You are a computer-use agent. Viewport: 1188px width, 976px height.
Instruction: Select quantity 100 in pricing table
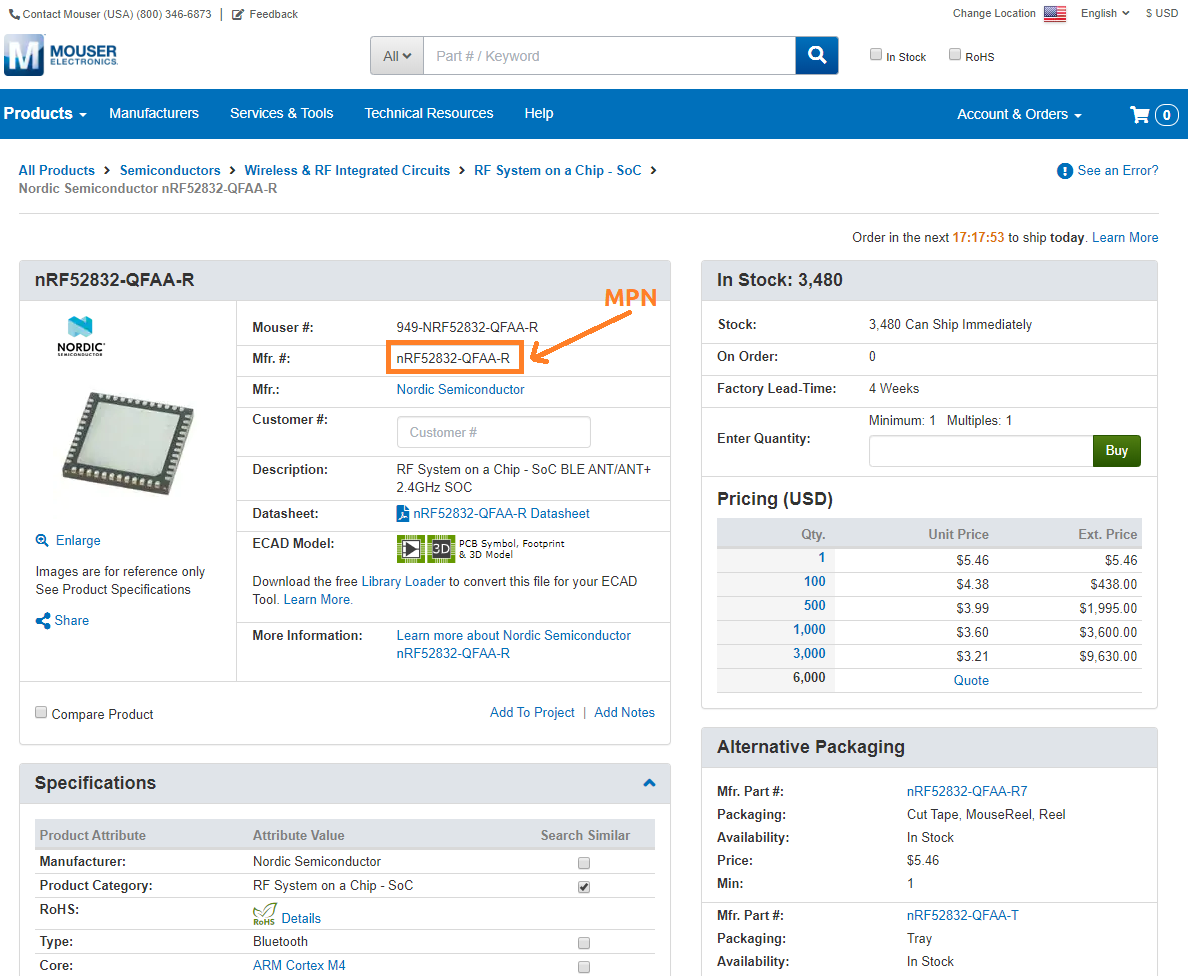(814, 582)
